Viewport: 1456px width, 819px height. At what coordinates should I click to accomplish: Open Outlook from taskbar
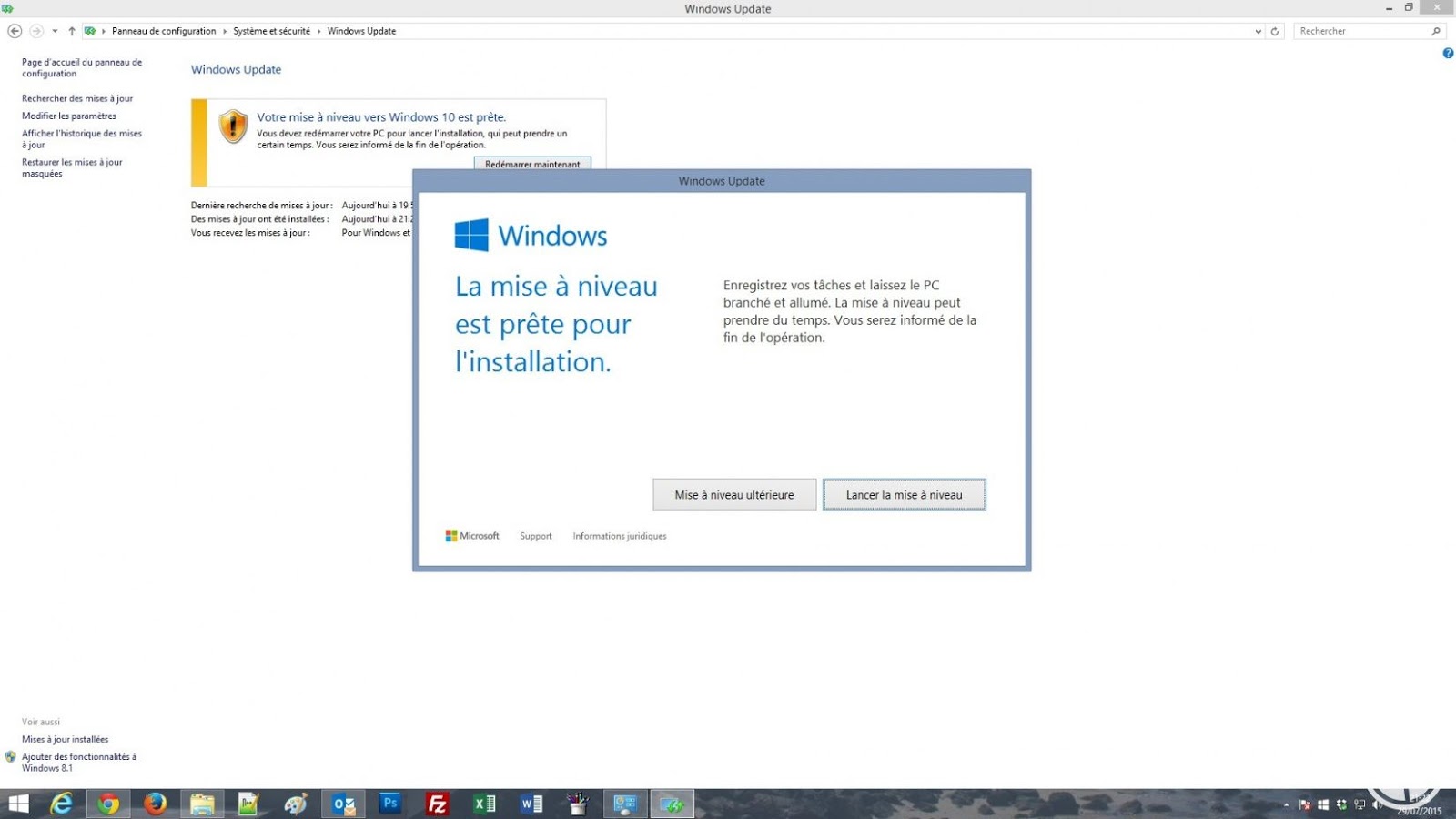pos(344,804)
